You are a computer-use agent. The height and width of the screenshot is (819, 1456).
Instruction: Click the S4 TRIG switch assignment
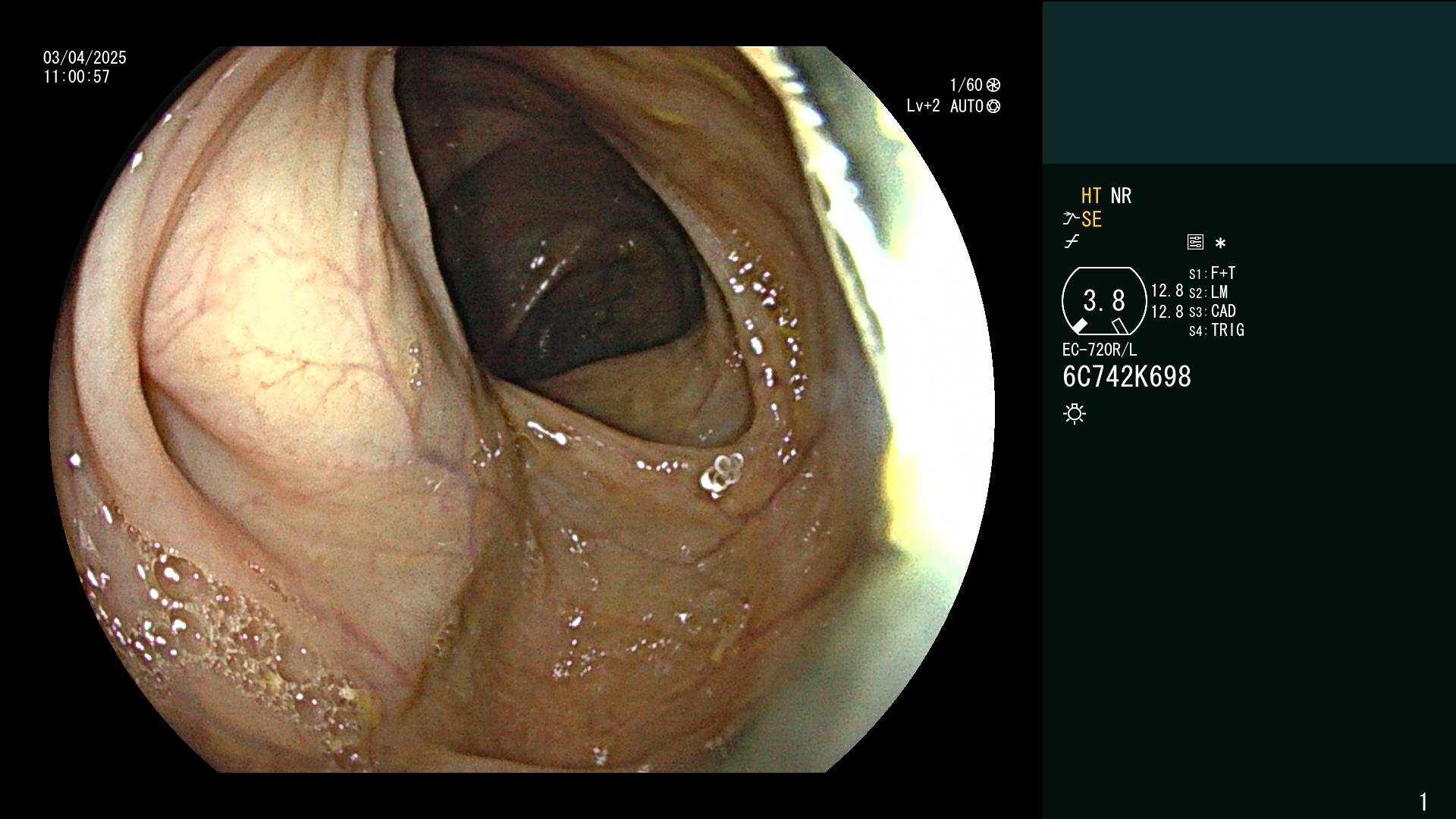pos(1216,331)
